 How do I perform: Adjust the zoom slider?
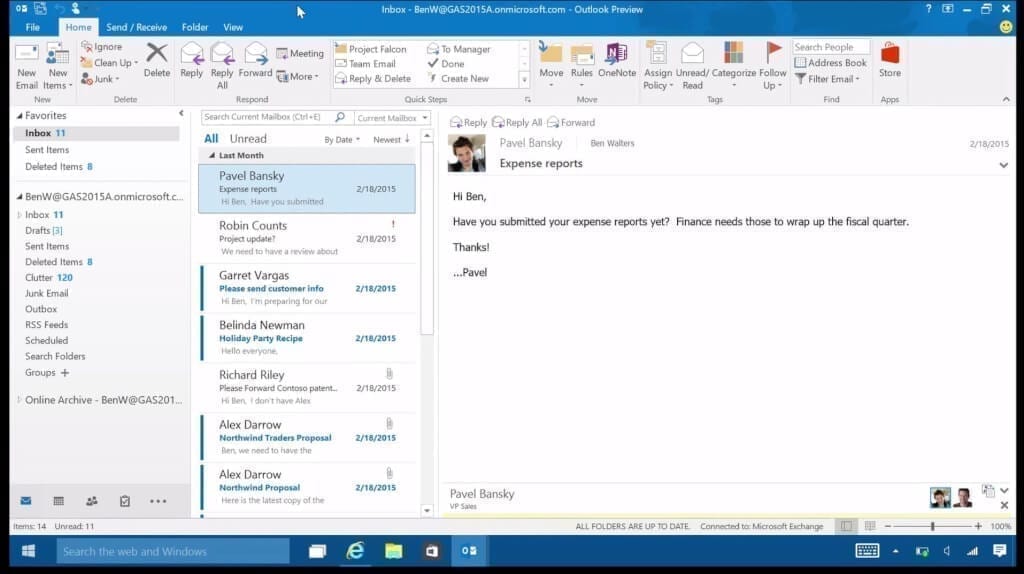pos(932,526)
